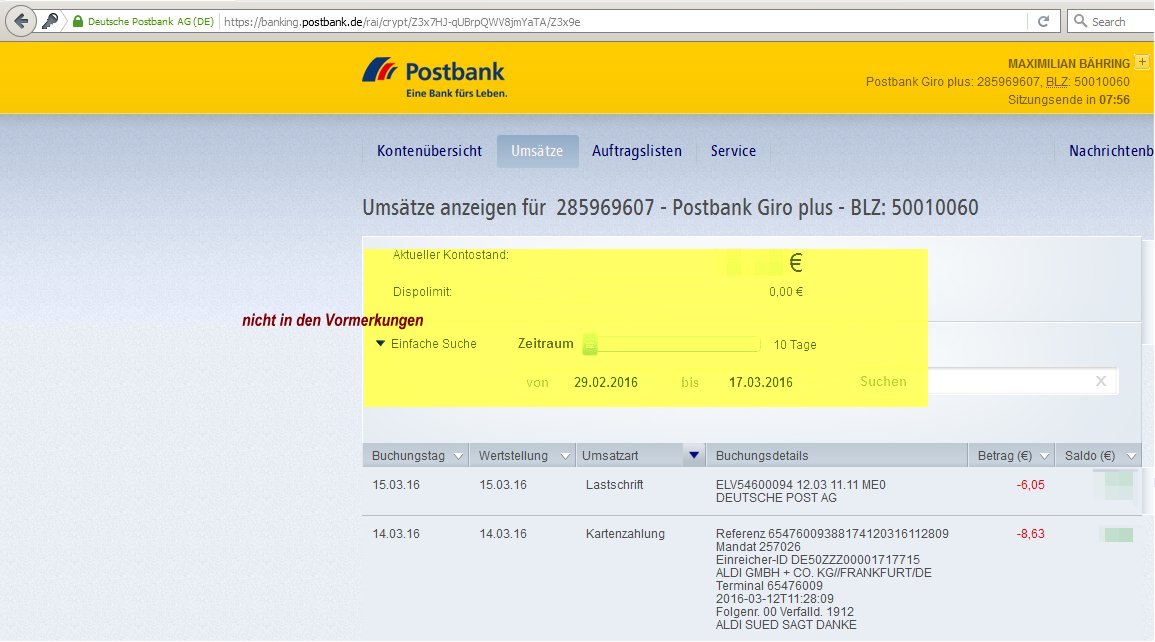The width and height of the screenshot is (1155, 642).
Task: Click the Folgenr. 00 Verfalld. 1912 line
Action: click(x=784, y=612)
